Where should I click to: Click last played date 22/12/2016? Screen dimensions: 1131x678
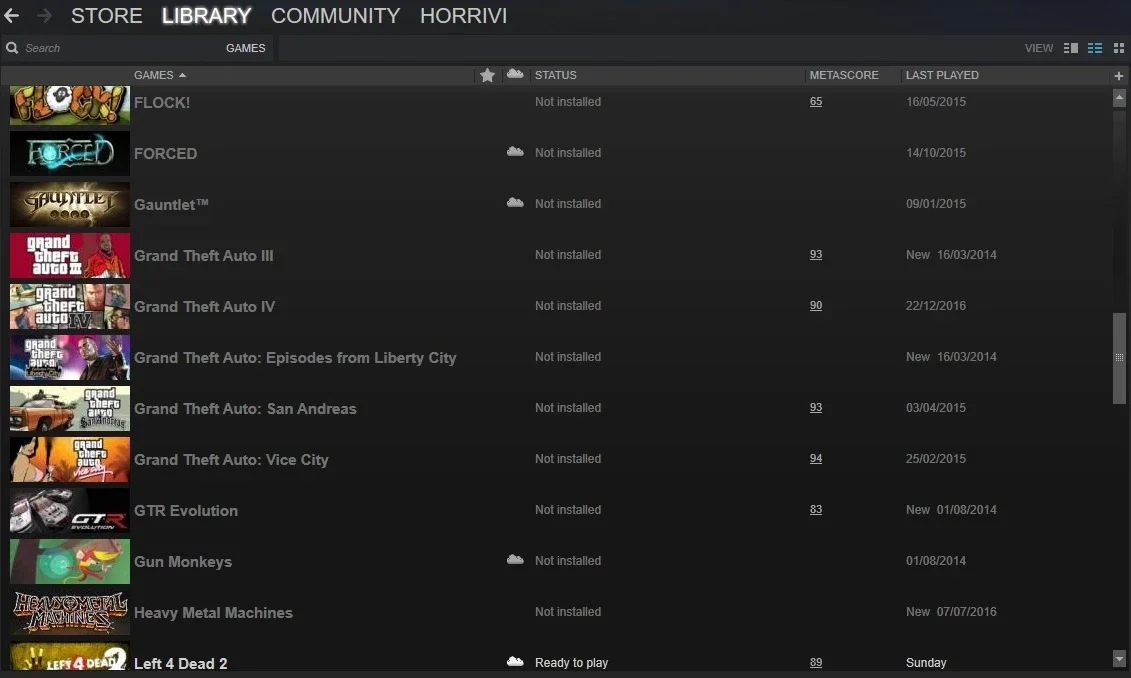[936, 306]
